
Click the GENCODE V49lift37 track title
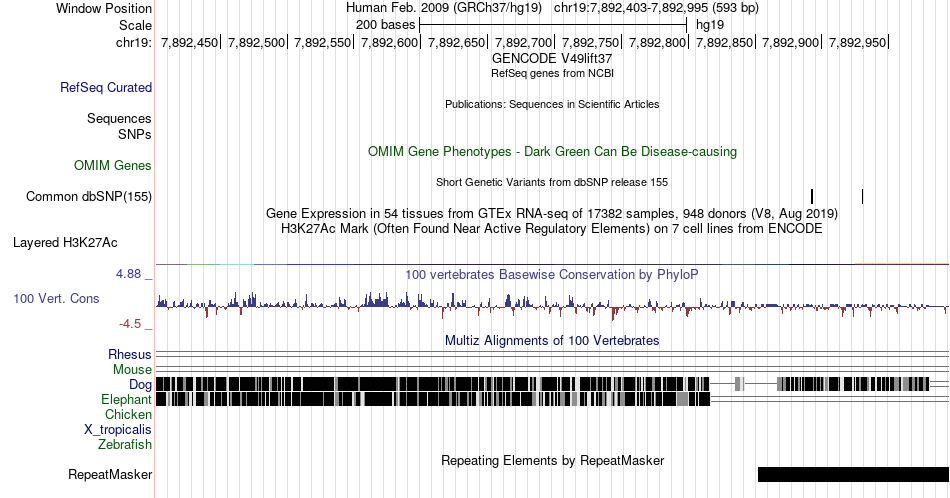(x=552, y=59)
